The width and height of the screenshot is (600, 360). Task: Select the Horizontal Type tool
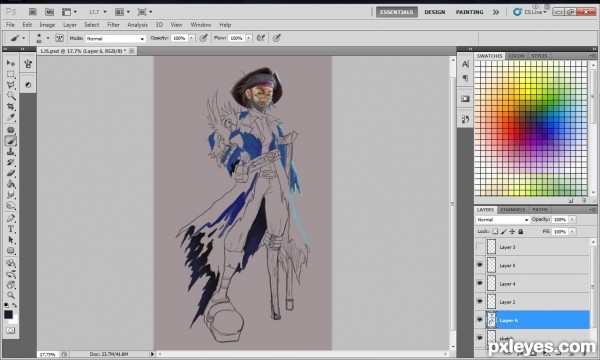click(11, 229)
